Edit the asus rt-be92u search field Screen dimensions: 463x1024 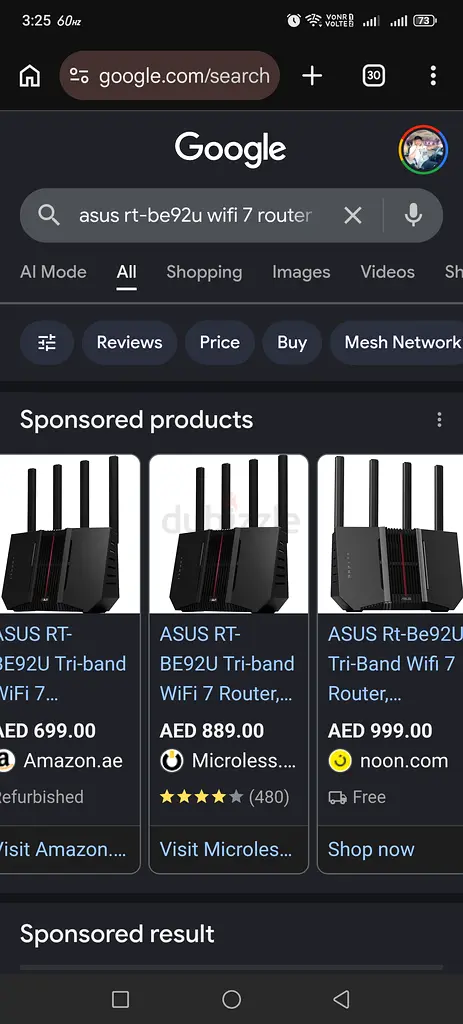pyautogui.click(x=195, y=216)
